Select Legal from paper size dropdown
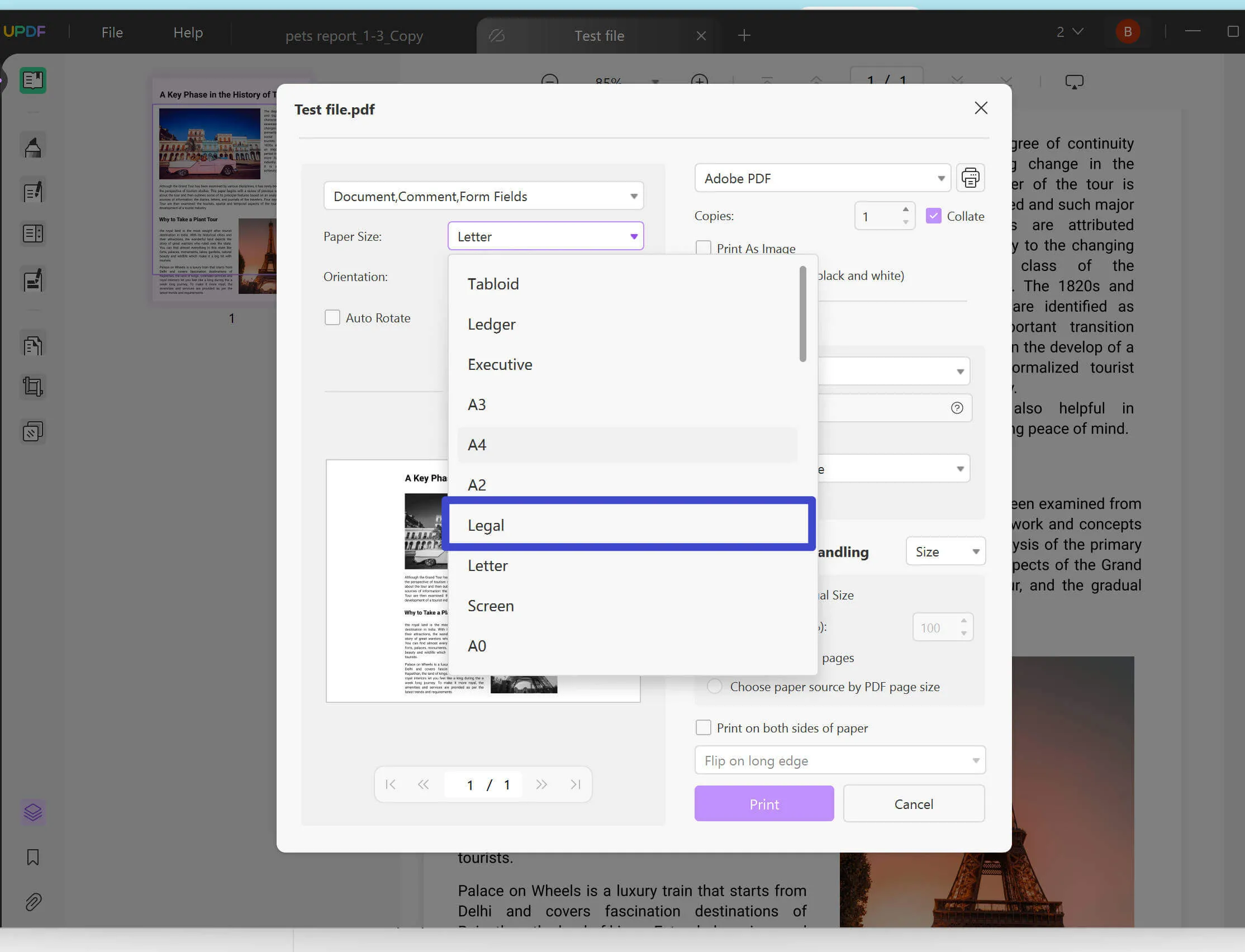 click(x=630, y=524)
